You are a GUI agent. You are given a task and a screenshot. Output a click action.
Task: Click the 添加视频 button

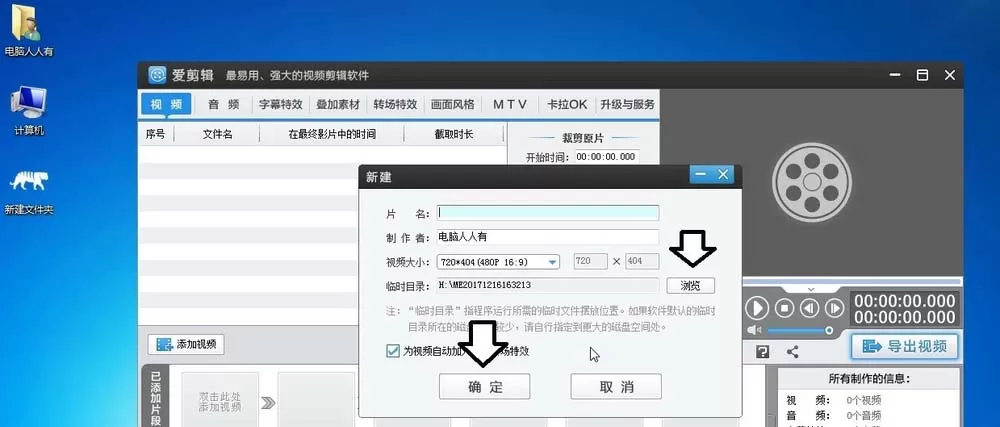(x=186, y=345)
